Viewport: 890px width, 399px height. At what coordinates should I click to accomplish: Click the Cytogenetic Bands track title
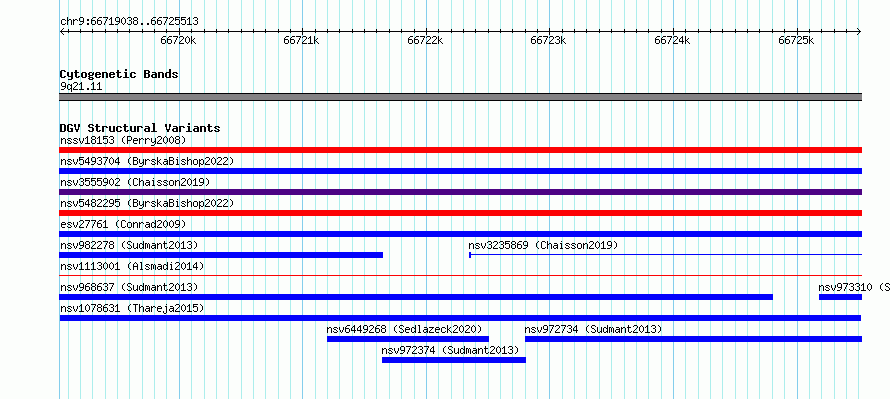pyautogui.click(x=119, y=74)
